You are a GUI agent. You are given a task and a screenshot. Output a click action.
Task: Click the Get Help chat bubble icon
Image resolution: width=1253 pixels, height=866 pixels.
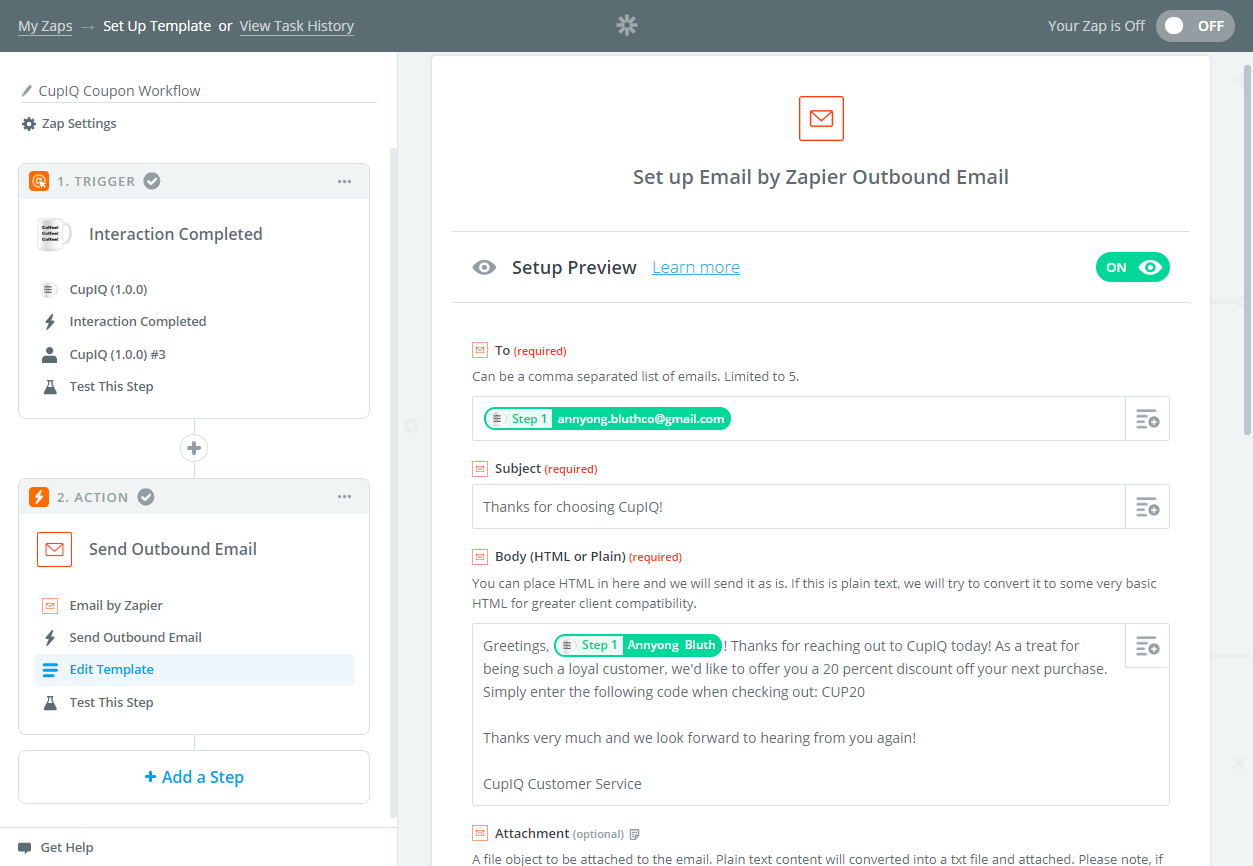(25, 848)
